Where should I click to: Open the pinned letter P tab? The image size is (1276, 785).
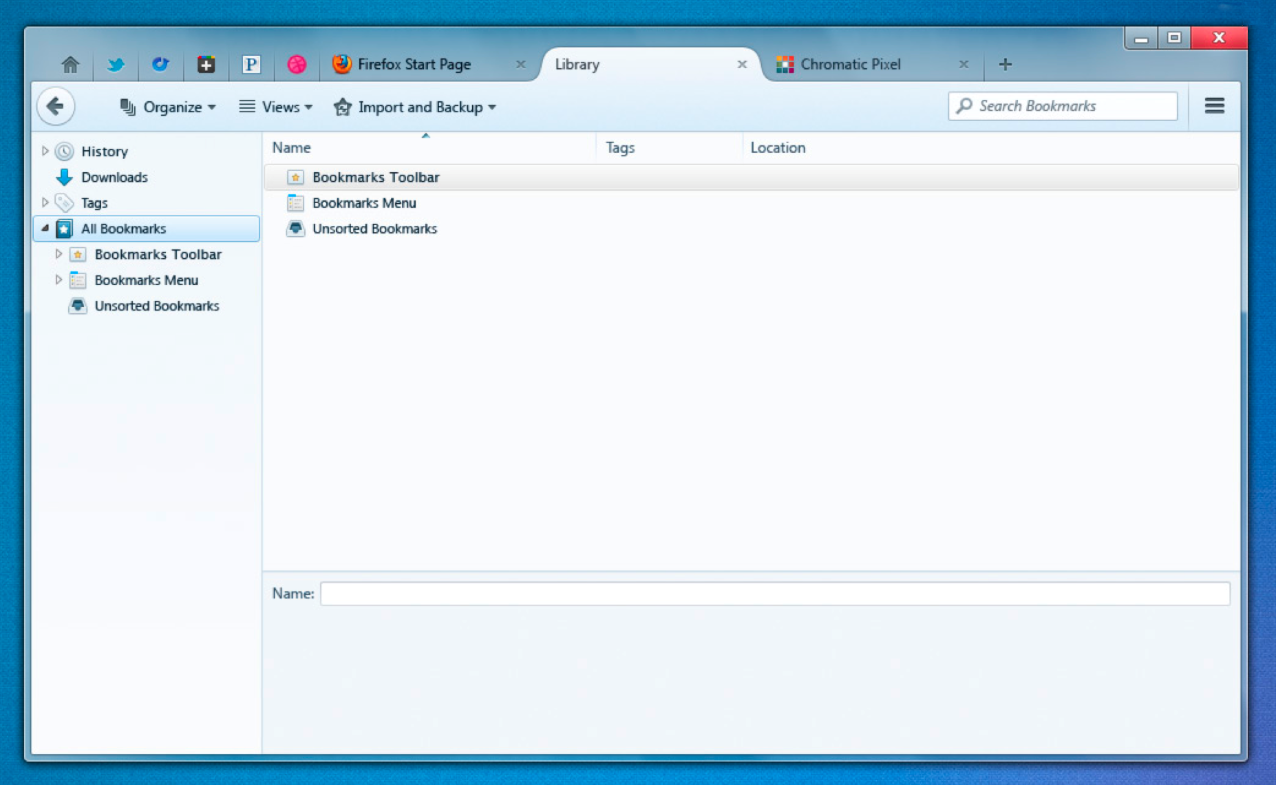tap(251, 64)
